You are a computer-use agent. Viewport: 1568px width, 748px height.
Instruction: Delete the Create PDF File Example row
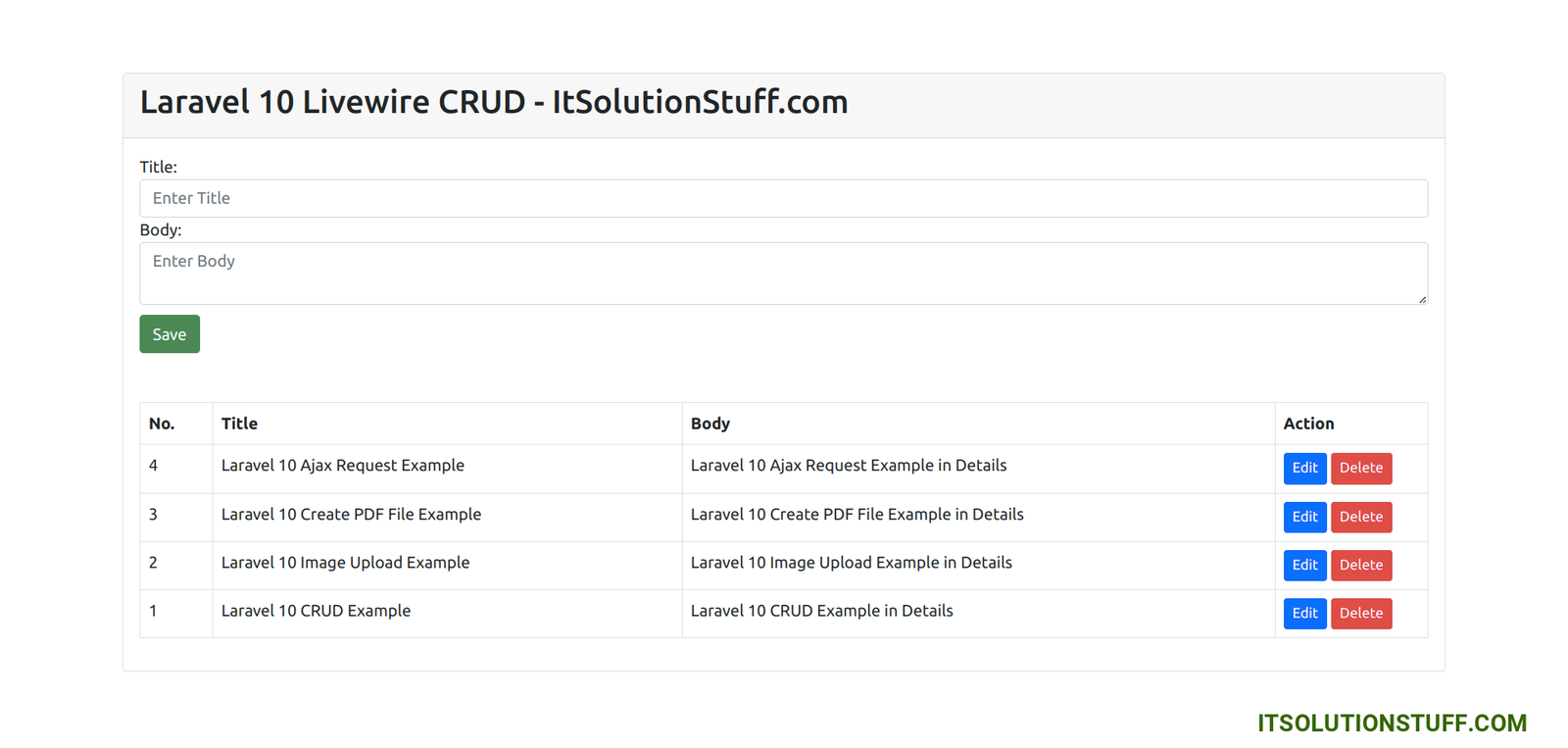[x=1360, y=517]
